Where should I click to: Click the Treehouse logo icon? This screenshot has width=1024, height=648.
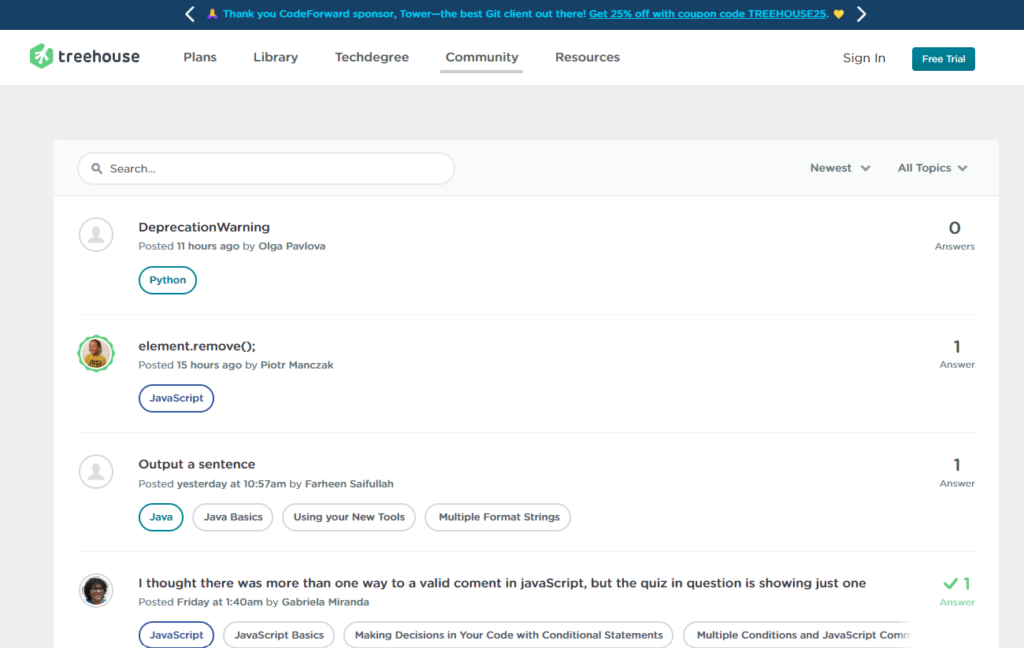(41, 57)
